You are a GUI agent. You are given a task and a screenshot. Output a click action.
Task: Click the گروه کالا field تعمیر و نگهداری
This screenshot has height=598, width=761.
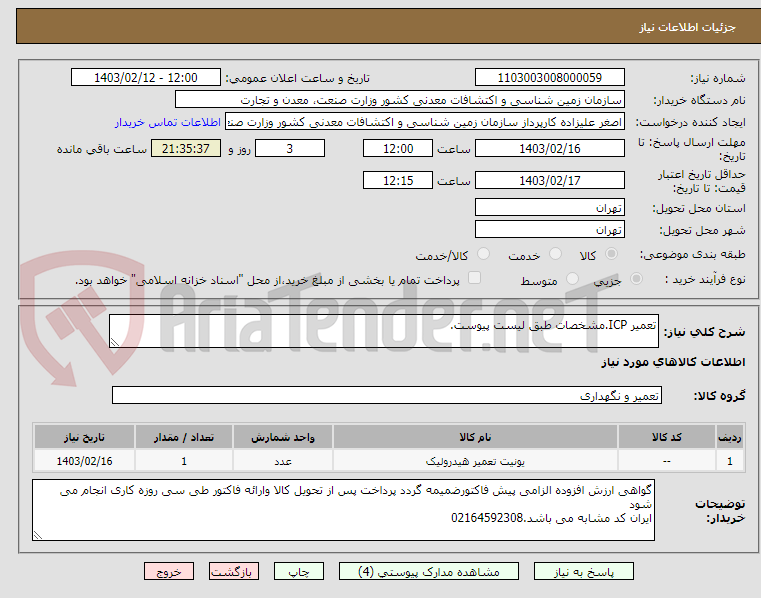point(387,396)
